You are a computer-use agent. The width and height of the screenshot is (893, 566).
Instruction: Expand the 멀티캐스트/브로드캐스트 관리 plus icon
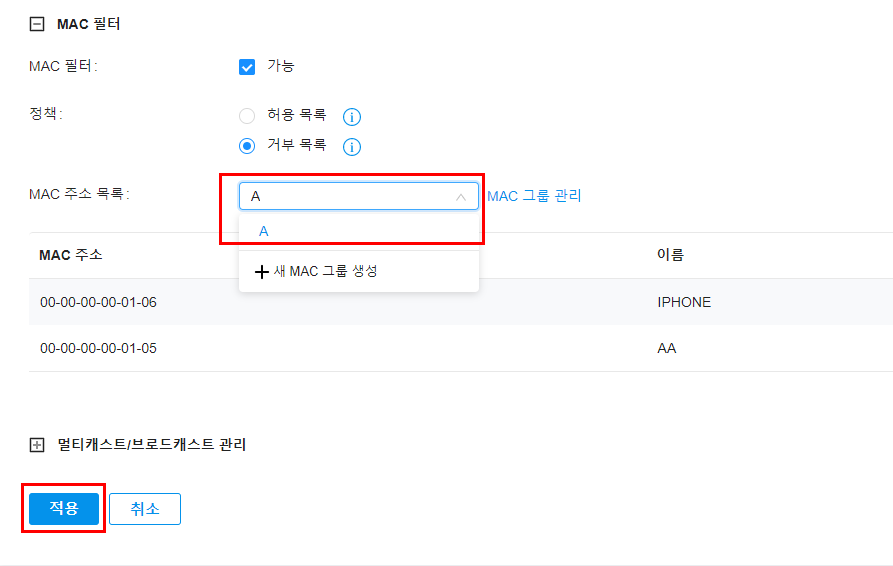(x=37, y=445)
